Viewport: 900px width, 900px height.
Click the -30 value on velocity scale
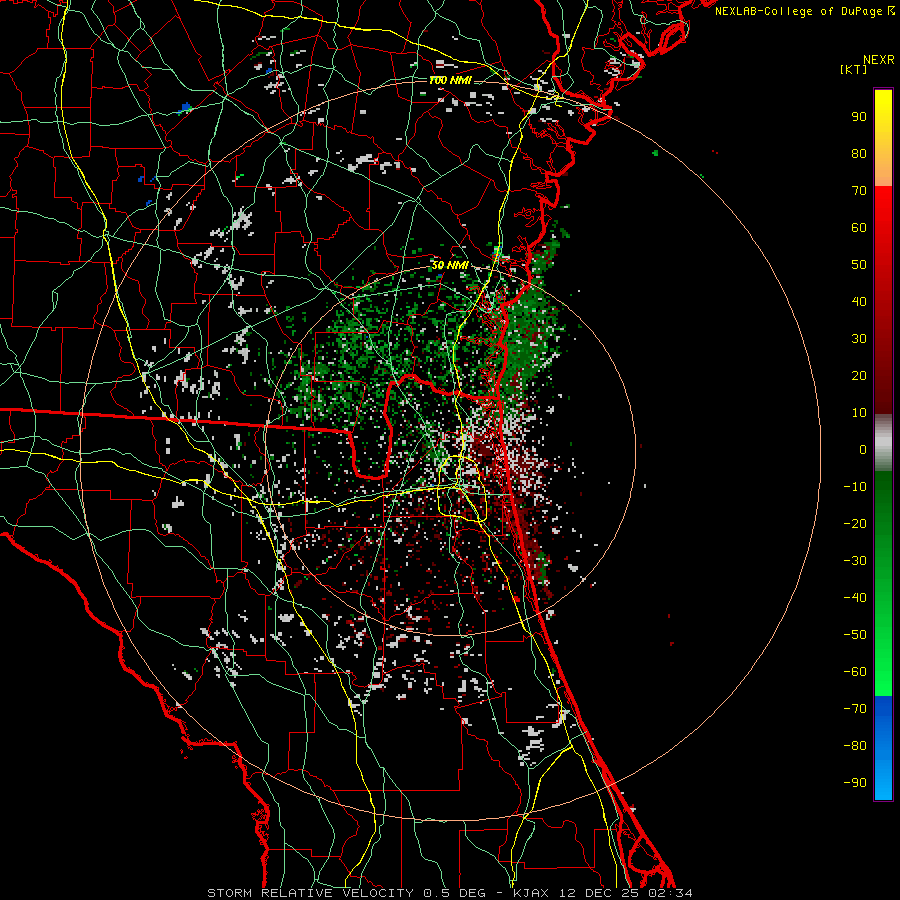click(x=855, y=561)
